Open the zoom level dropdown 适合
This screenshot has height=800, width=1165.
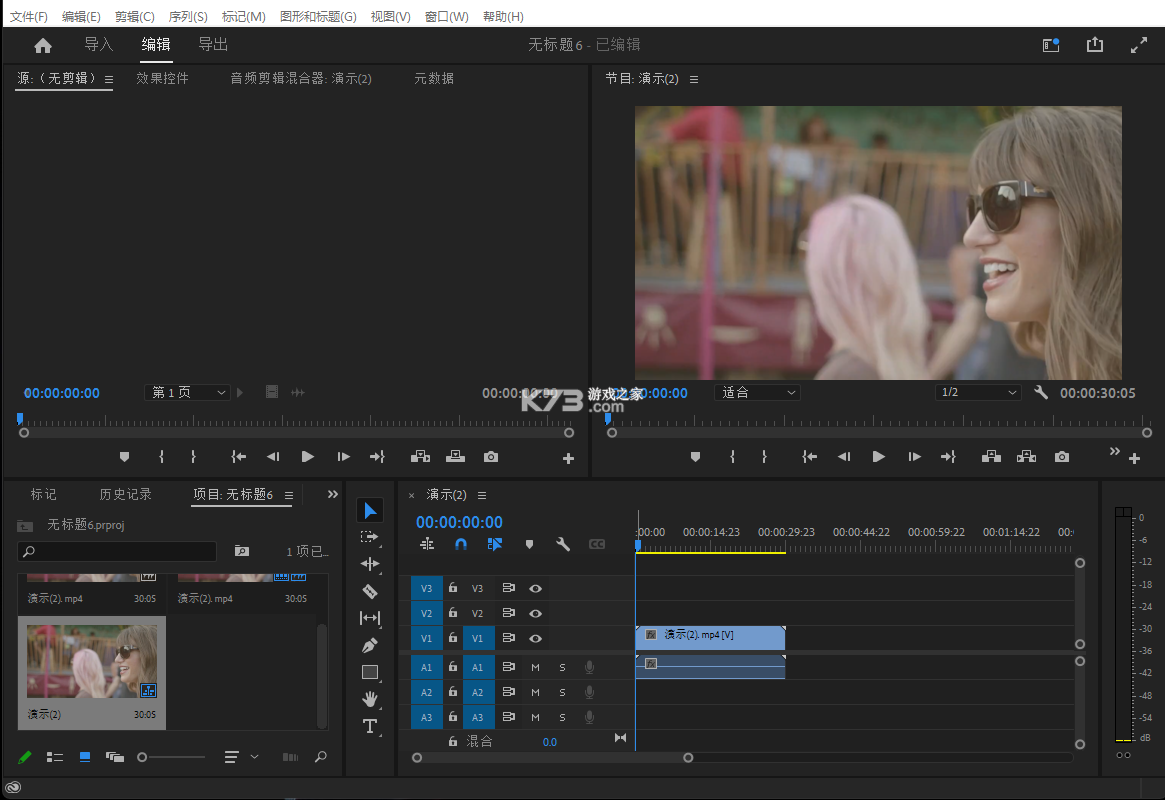click(x=757, y=392)
